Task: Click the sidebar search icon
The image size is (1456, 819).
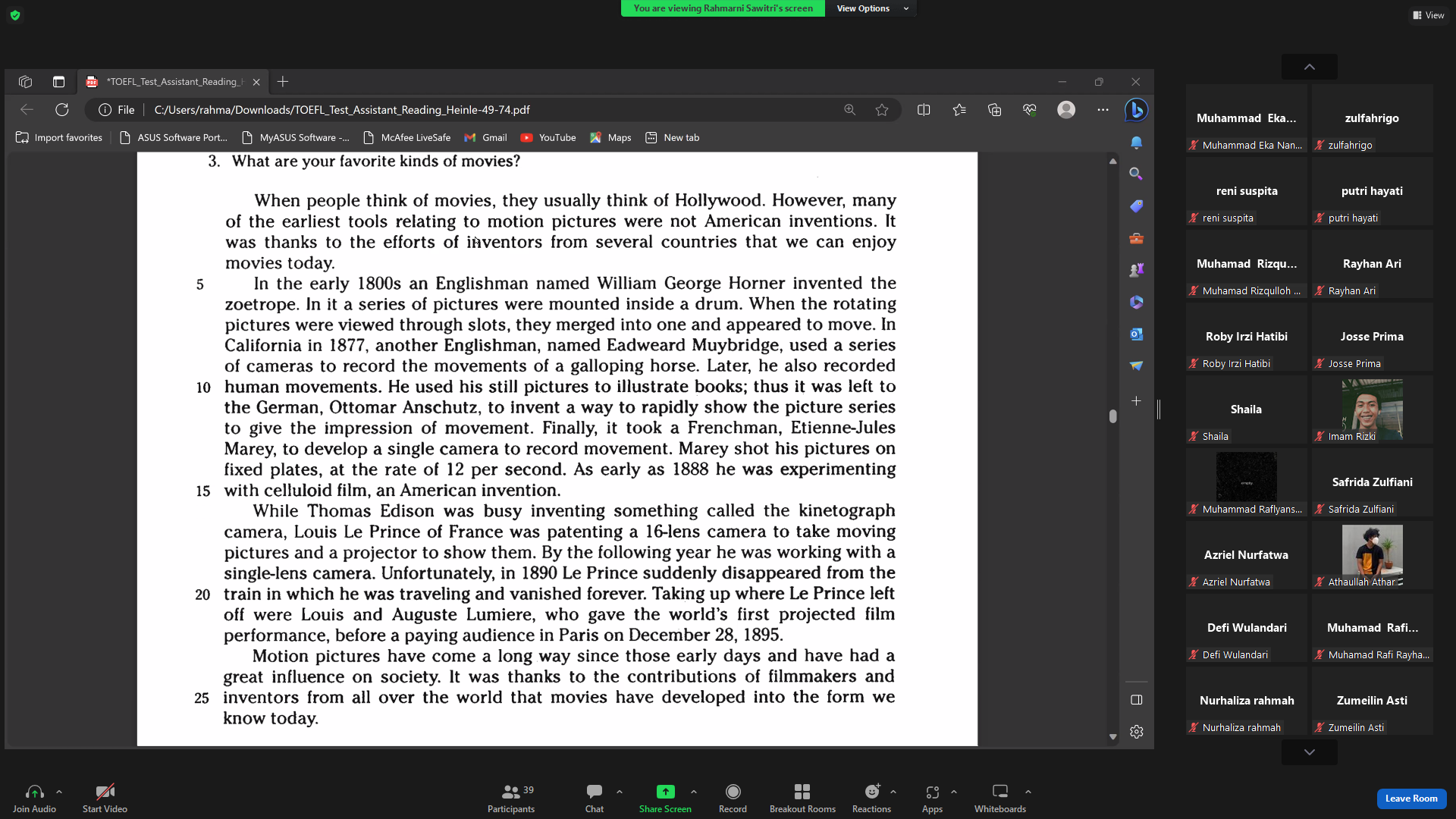Action: point(1136,174)
